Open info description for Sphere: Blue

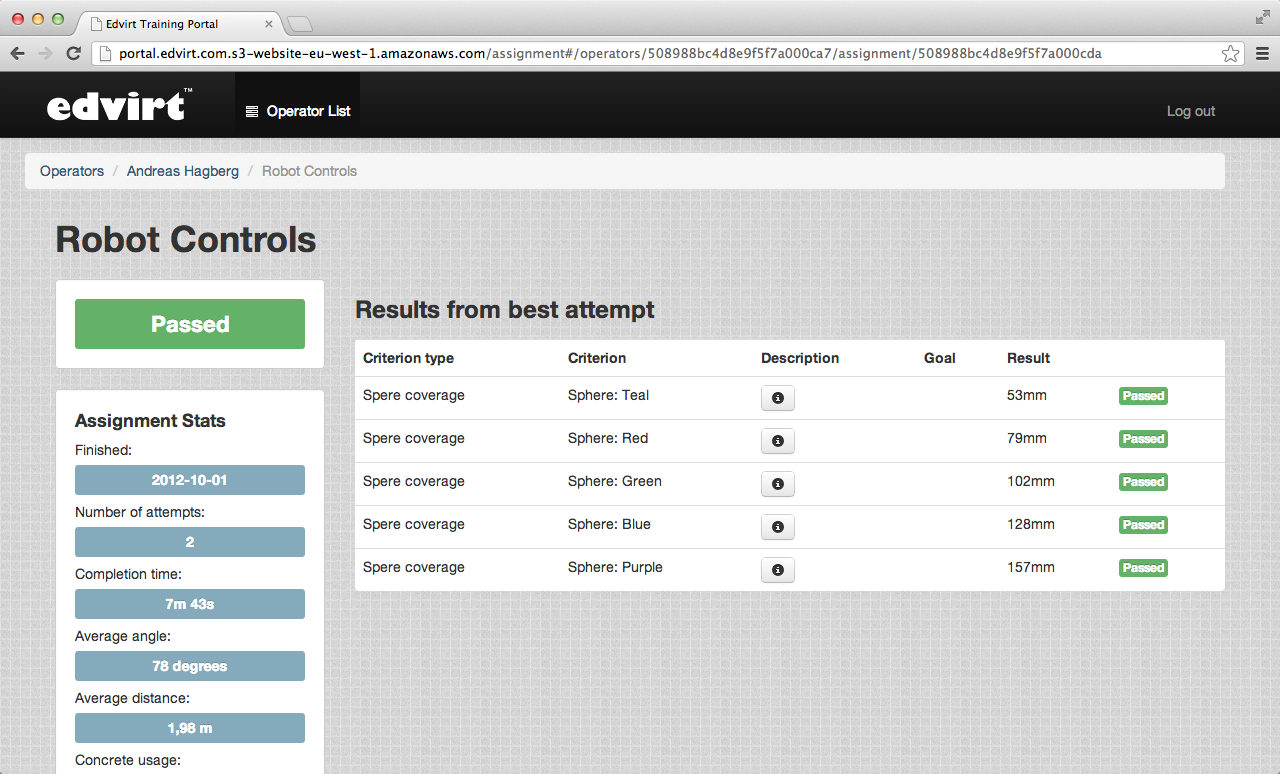[x=778, y=527]
